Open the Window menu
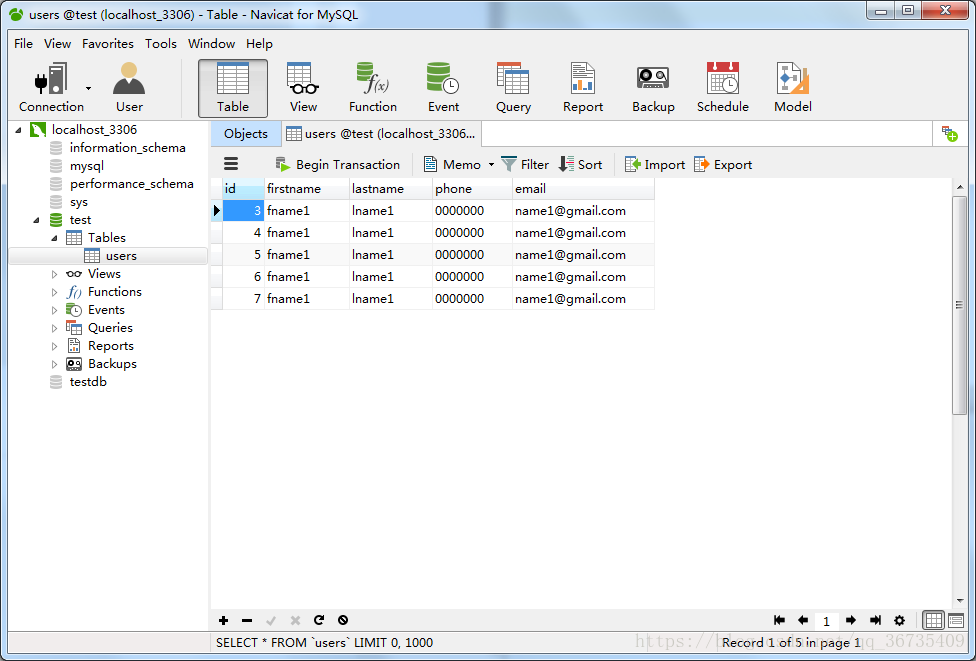The width and height of the screenshot is (976, 661). click(x=211, y=44)
